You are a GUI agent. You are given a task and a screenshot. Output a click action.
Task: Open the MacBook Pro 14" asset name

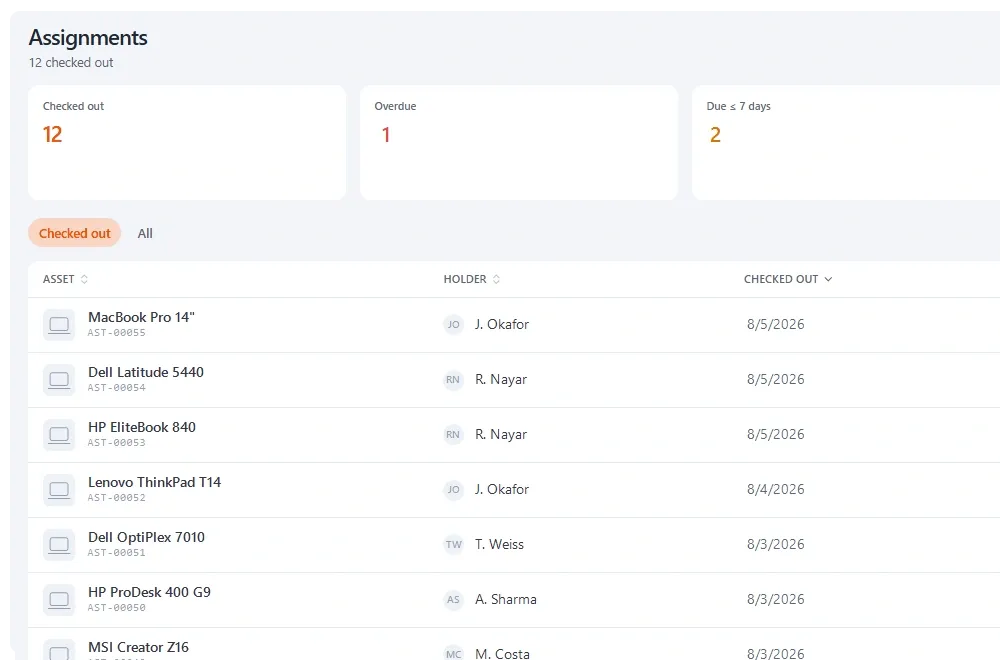pos(141,317)
